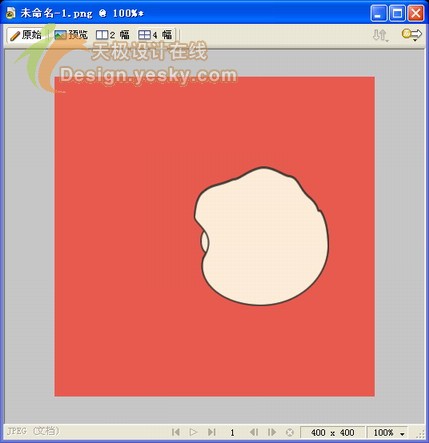Viewport: 429px width, 443px height.
Task: Click the stop/cancel circle icon
Action: pyautogui.click(x=290, y=432)
